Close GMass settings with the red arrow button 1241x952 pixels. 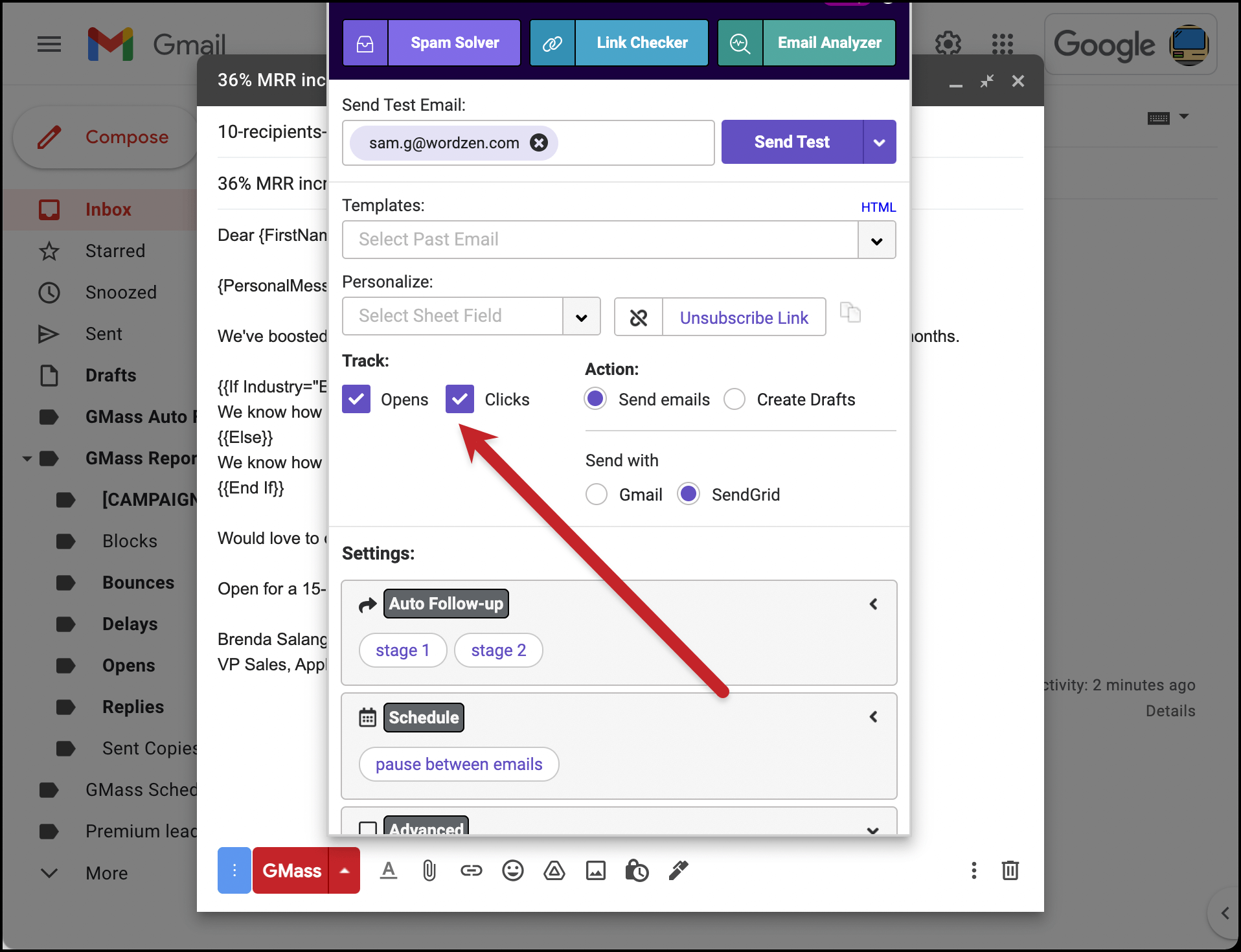pos(345,870)
